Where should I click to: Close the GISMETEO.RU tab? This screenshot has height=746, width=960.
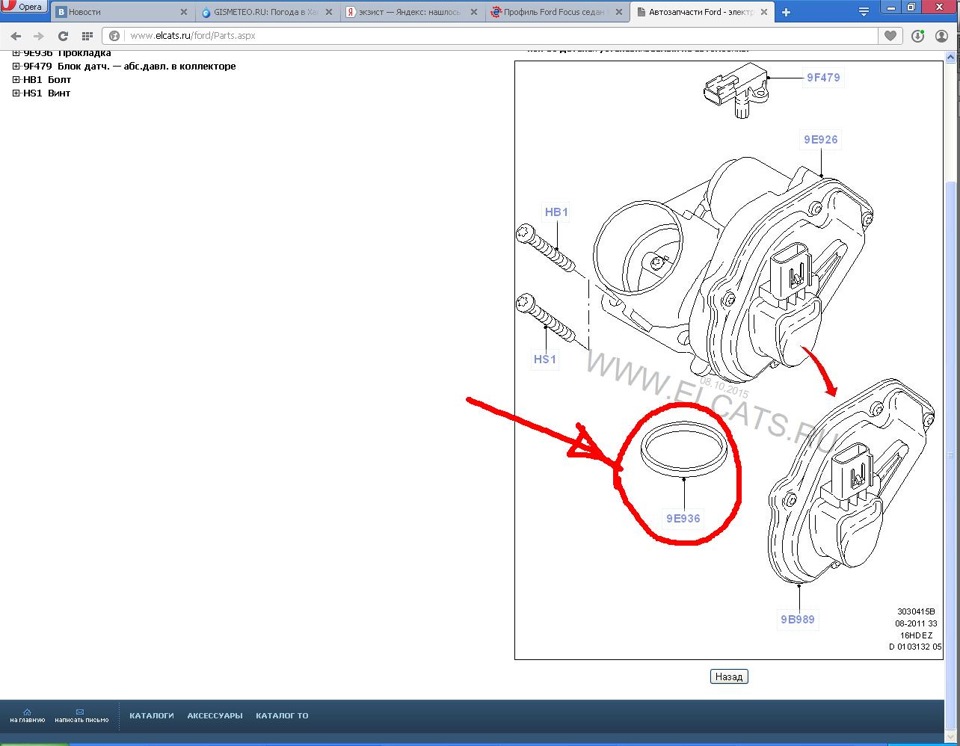329,12
